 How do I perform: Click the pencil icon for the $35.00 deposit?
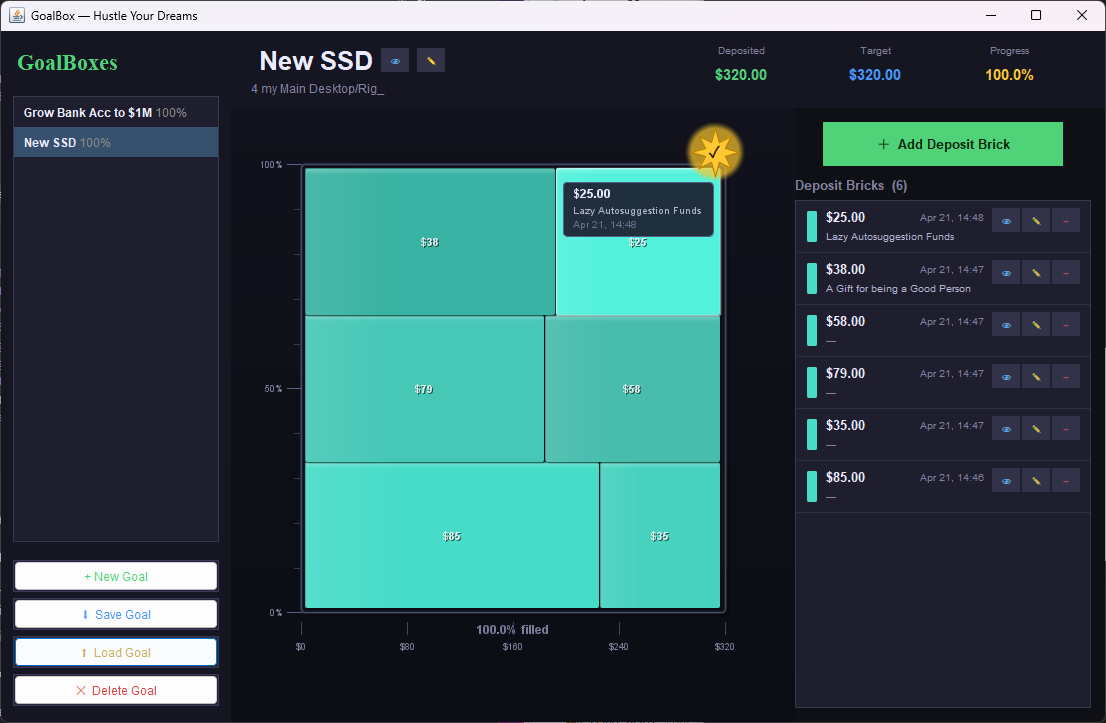(1036, 428)
